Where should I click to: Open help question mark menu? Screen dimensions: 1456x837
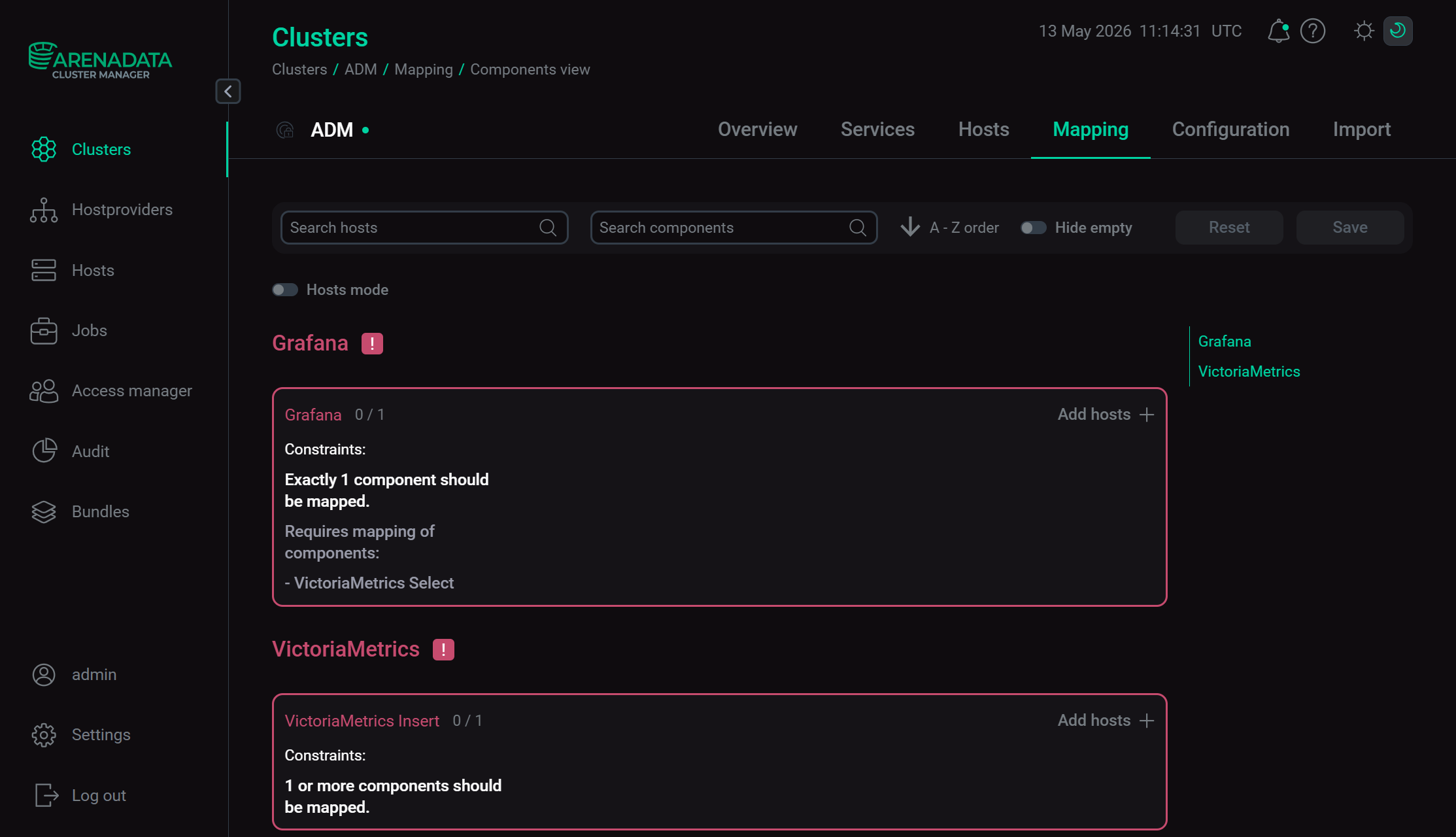click(1313, 31)
